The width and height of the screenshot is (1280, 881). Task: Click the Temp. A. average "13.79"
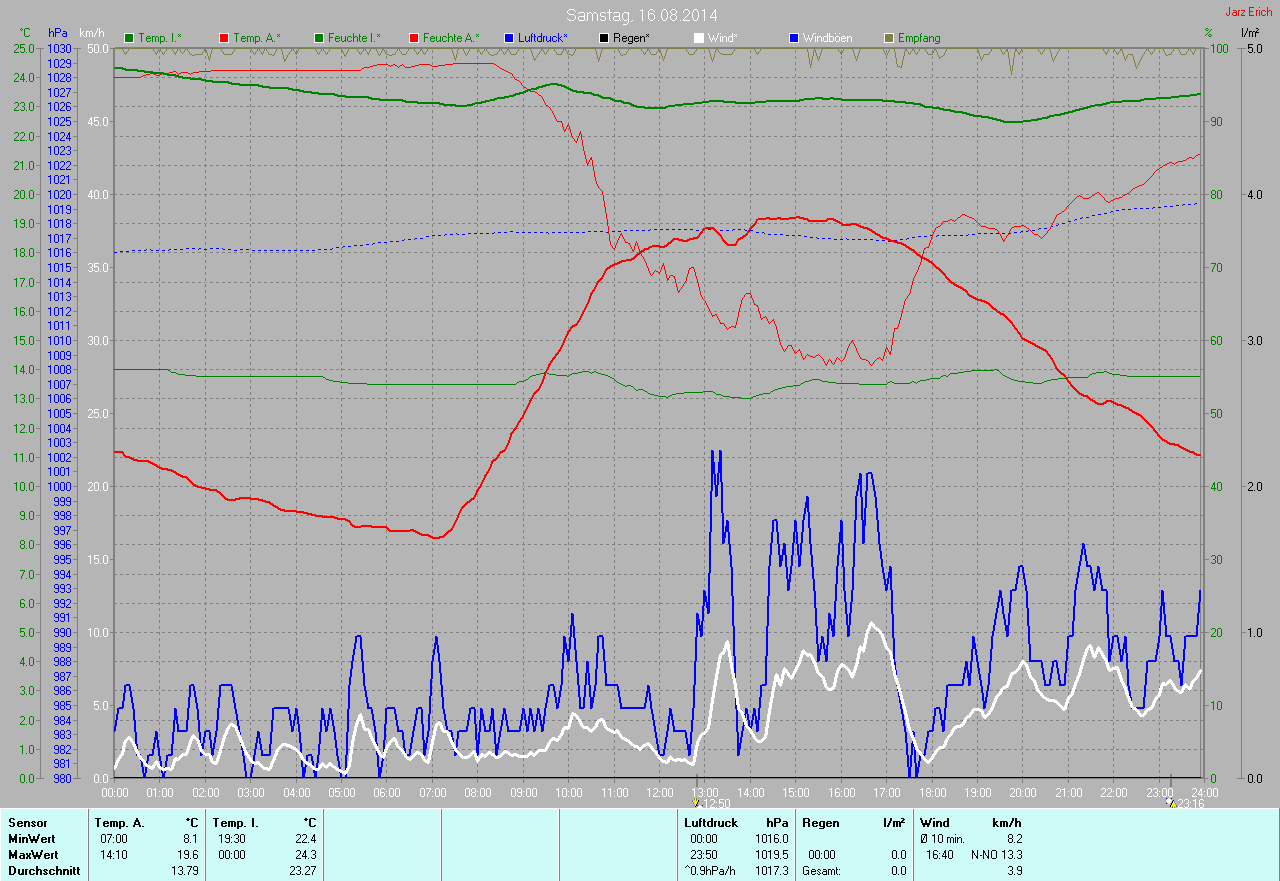coord(184,871)
